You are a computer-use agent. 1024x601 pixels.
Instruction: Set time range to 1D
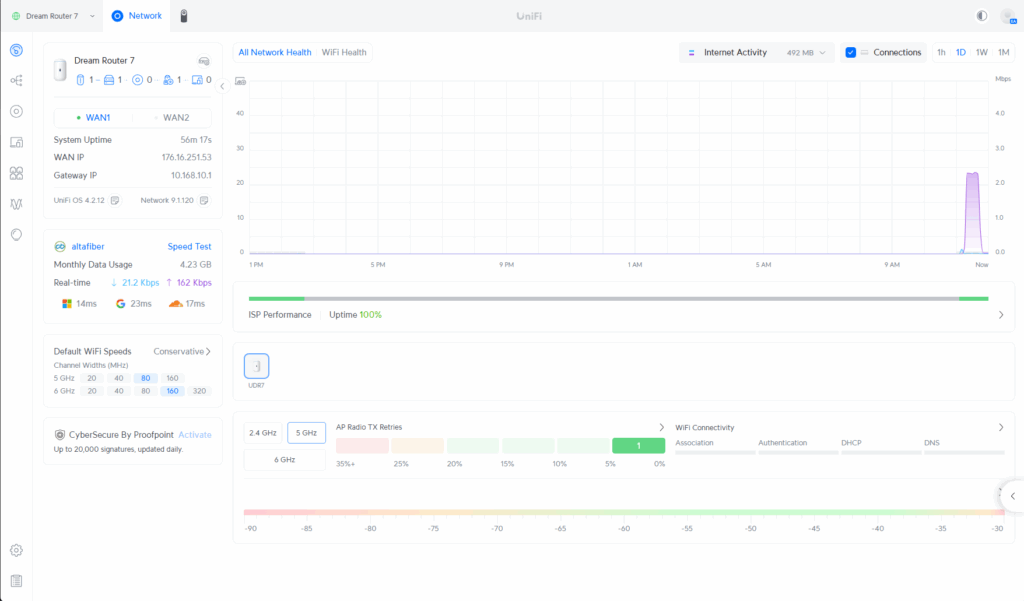coord(961,52)
